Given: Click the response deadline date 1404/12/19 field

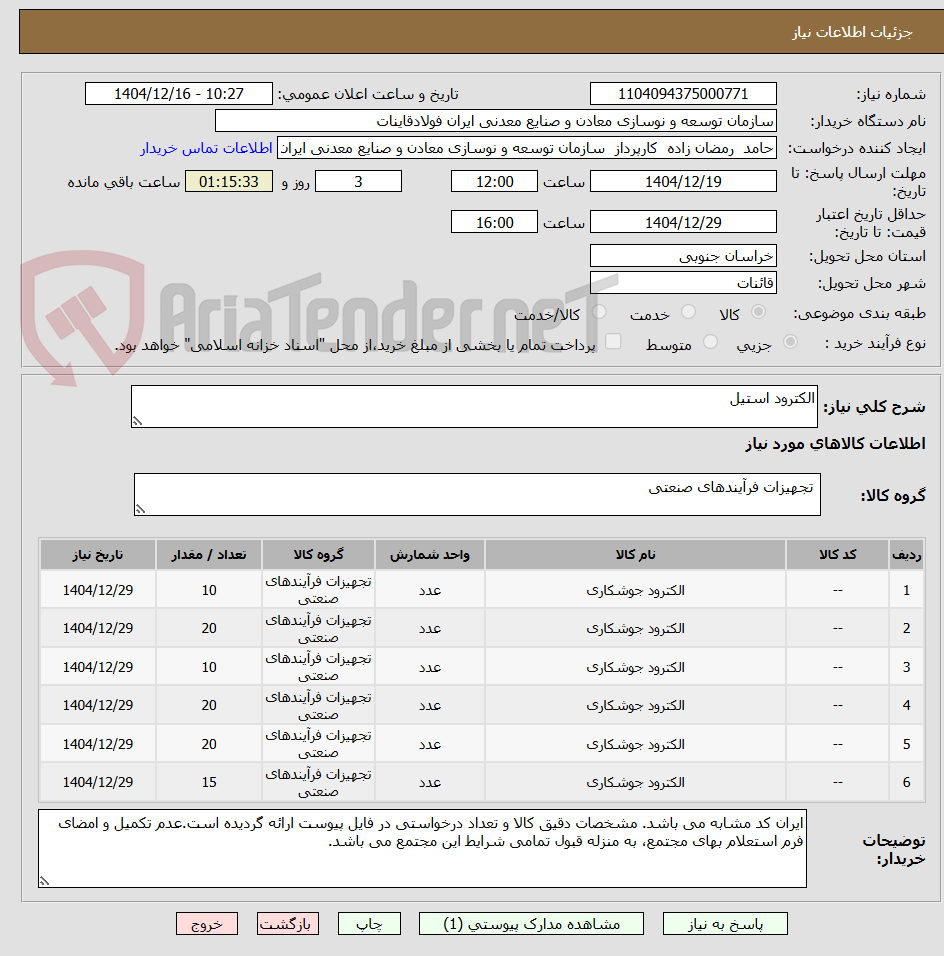Looking at the screenshot, I should pos(683,182).
